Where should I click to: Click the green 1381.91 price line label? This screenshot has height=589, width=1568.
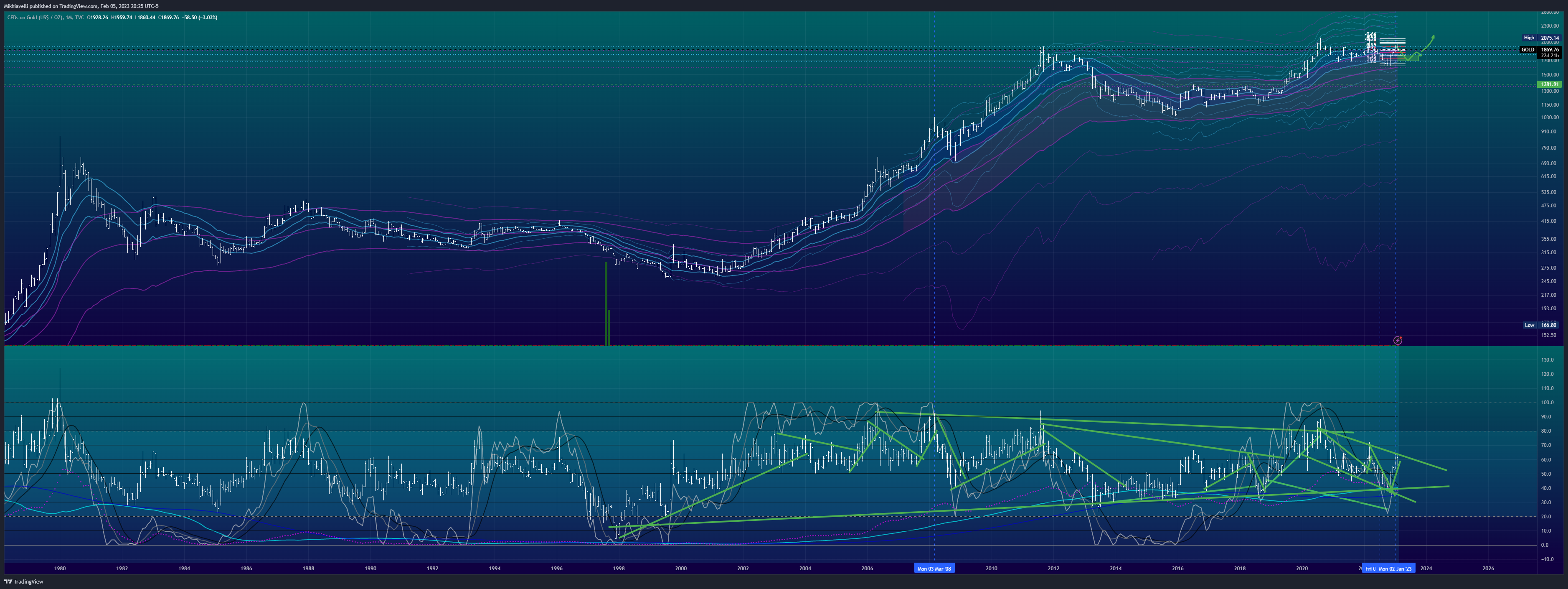1550,85
